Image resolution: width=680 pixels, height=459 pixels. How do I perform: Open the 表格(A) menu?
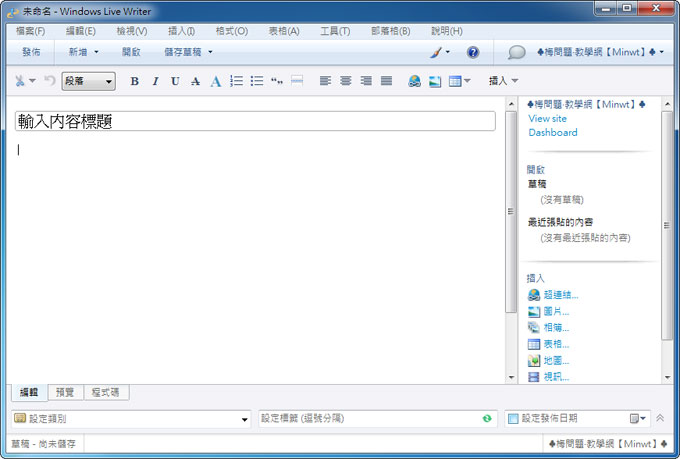pyautogui.click(x=284, y=31)
